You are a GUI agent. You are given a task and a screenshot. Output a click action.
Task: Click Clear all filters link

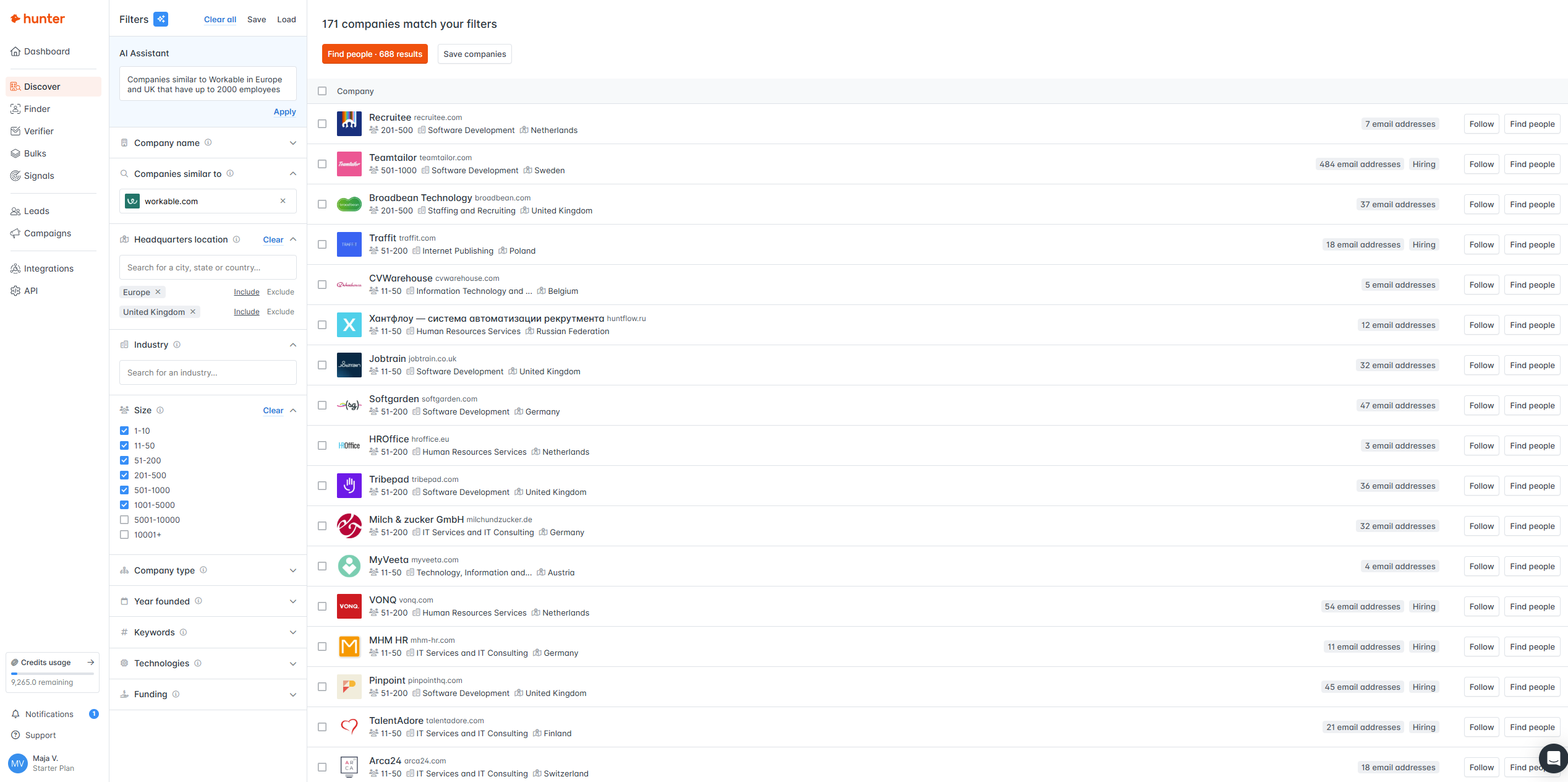pyautogui.click(x=220, y=20)
